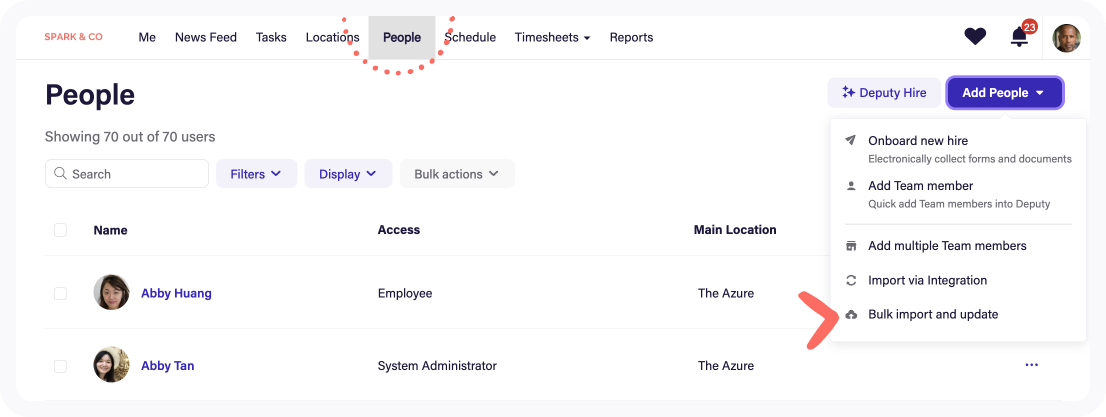Screen dimensions: 1106x417
Task: Expand the Filters dropdown
Action: pos(256,174)
